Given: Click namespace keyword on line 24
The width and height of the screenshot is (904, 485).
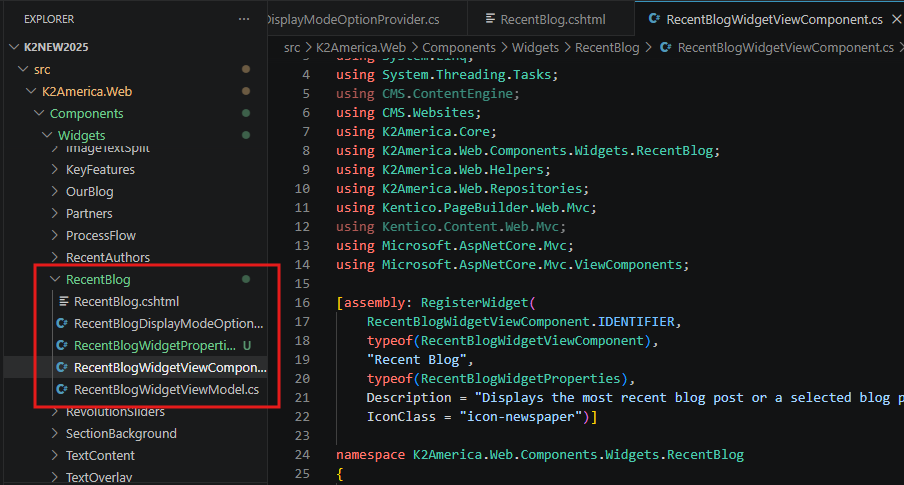Looking at the screenshot, I should point(370,455).
